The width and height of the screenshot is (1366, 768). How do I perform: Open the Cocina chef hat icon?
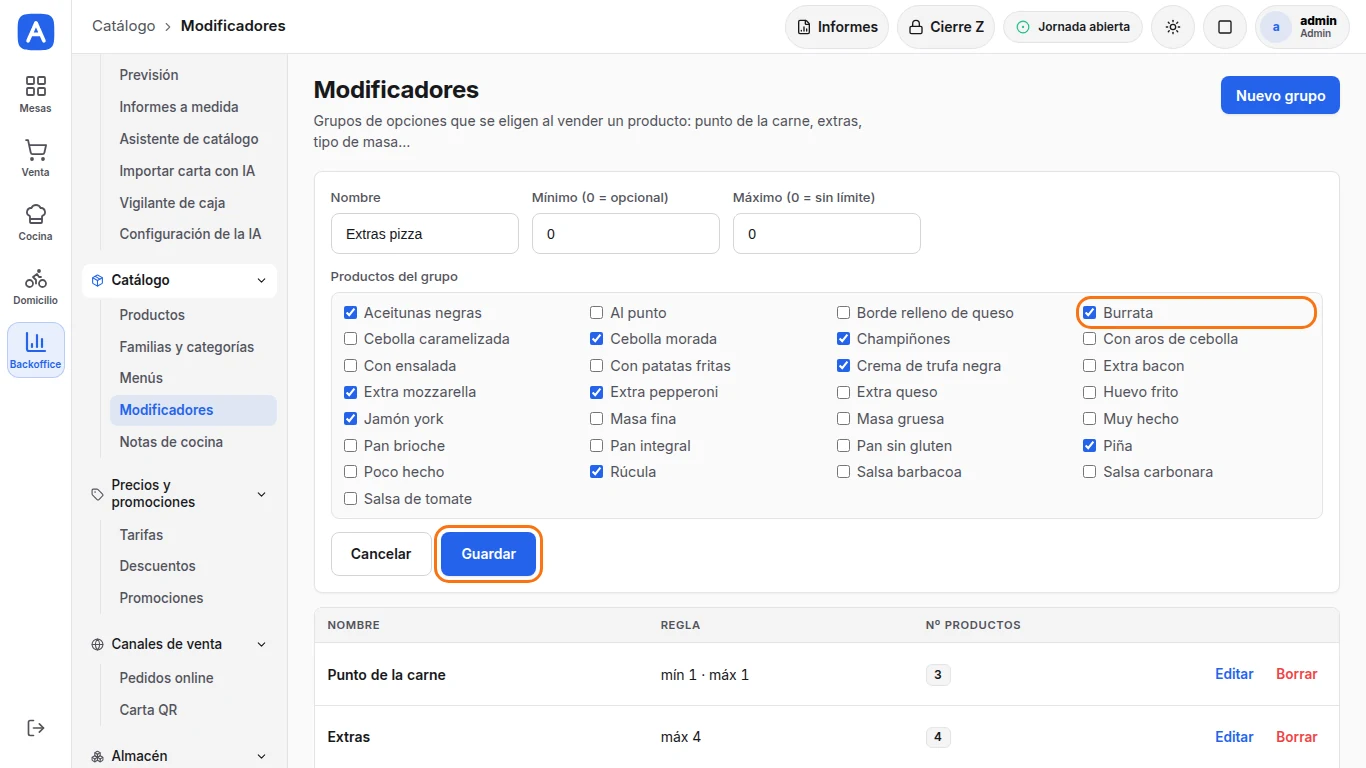(x=36, y=214)
